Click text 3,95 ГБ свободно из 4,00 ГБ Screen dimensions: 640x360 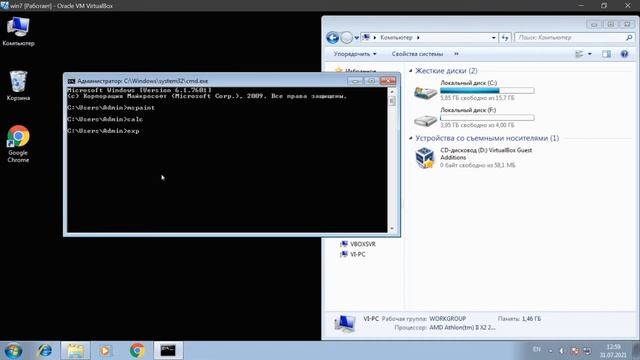(477, 125)
